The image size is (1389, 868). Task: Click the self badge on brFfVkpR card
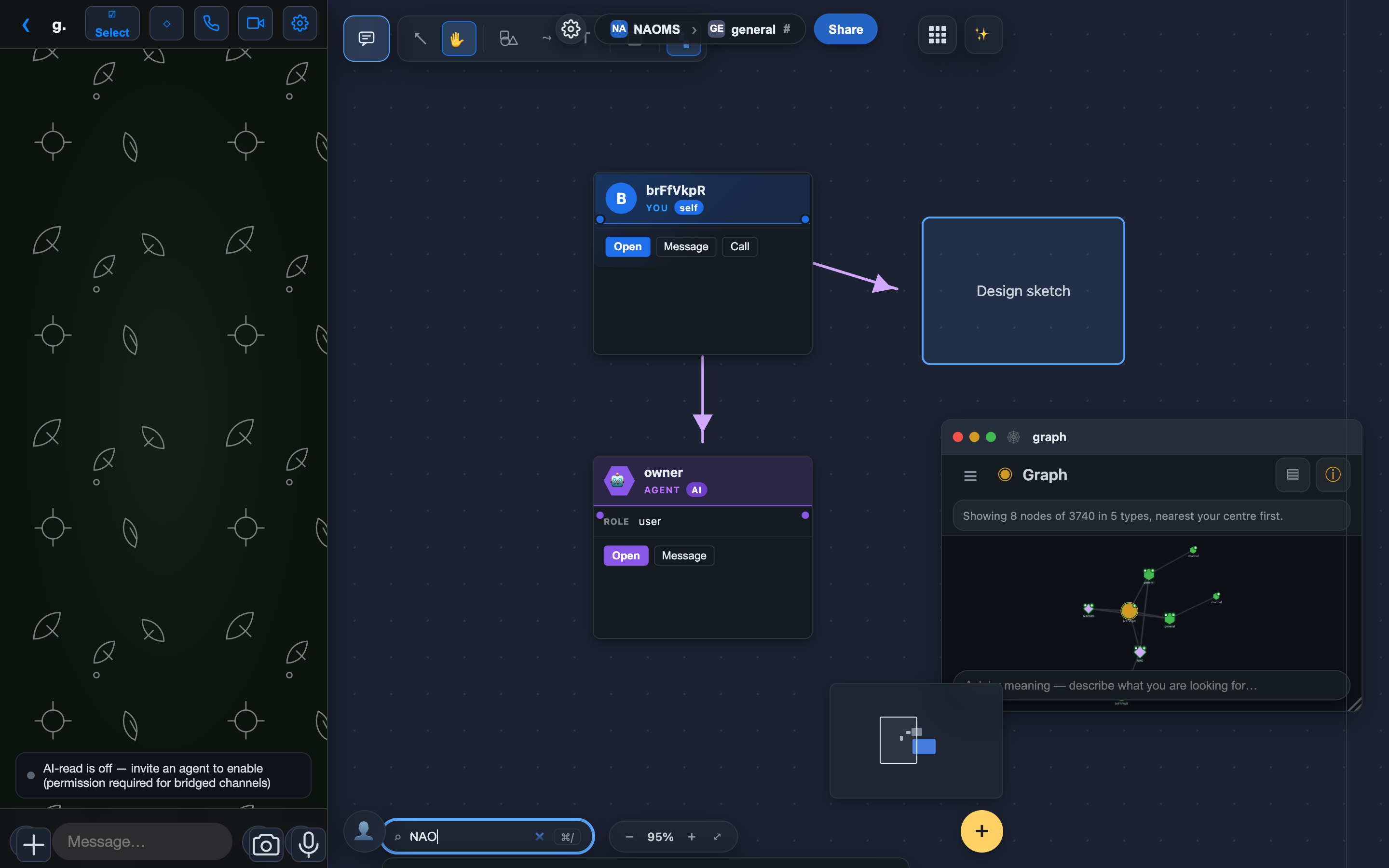tap(688, 208)
